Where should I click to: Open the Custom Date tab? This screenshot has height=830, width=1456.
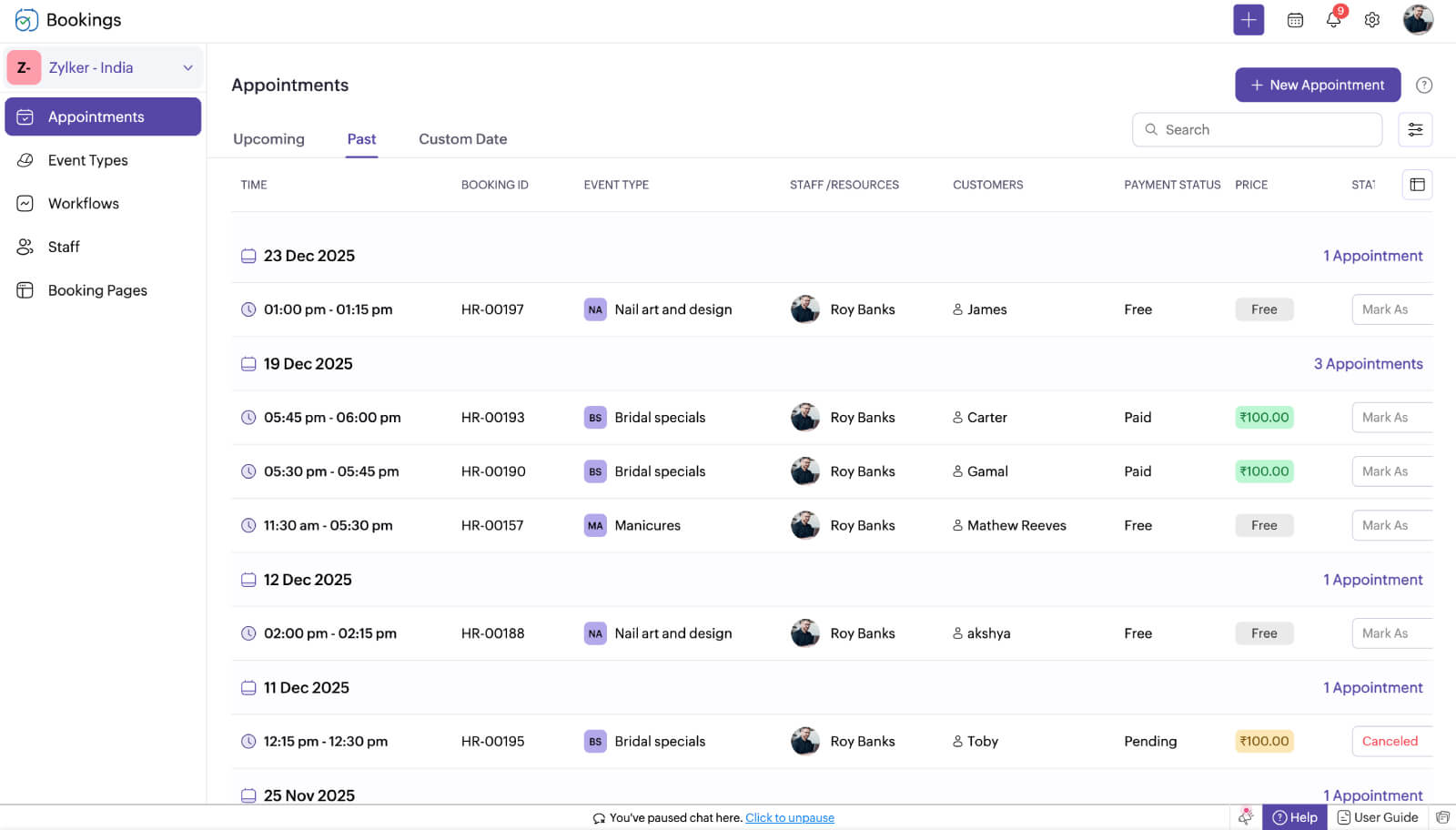(462, 138)
